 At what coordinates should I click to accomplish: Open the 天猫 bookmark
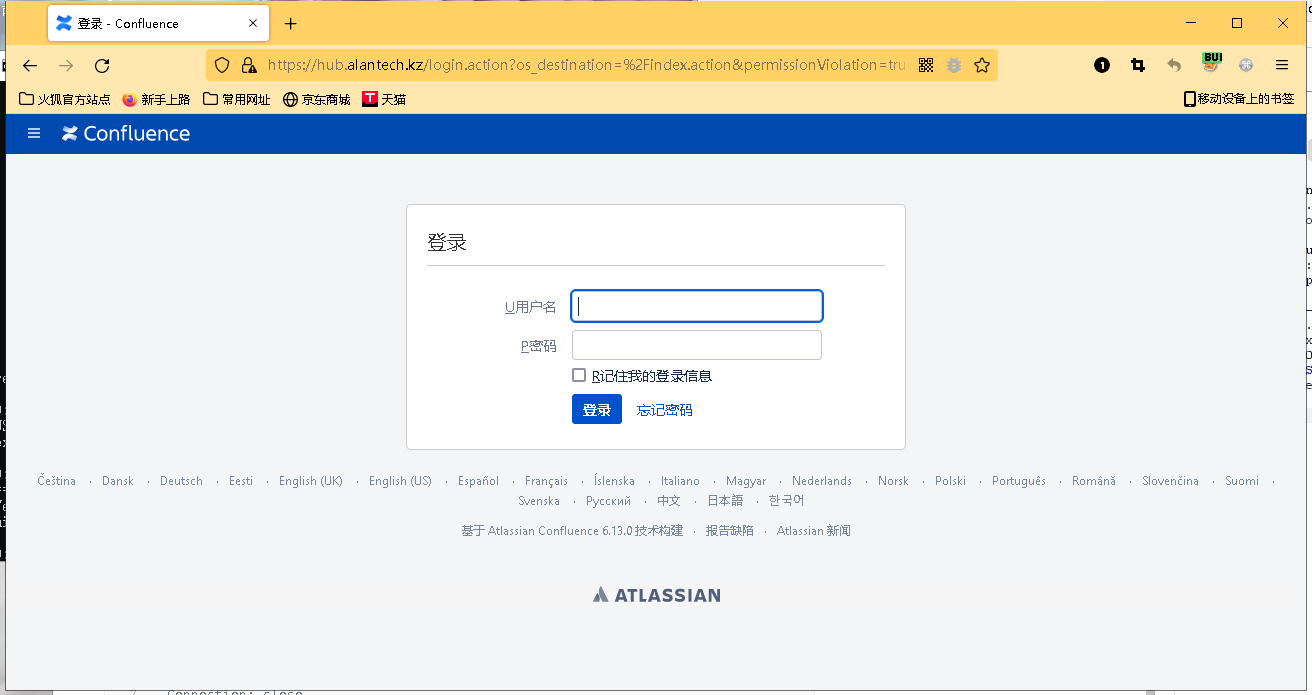(x=384, y=99)
